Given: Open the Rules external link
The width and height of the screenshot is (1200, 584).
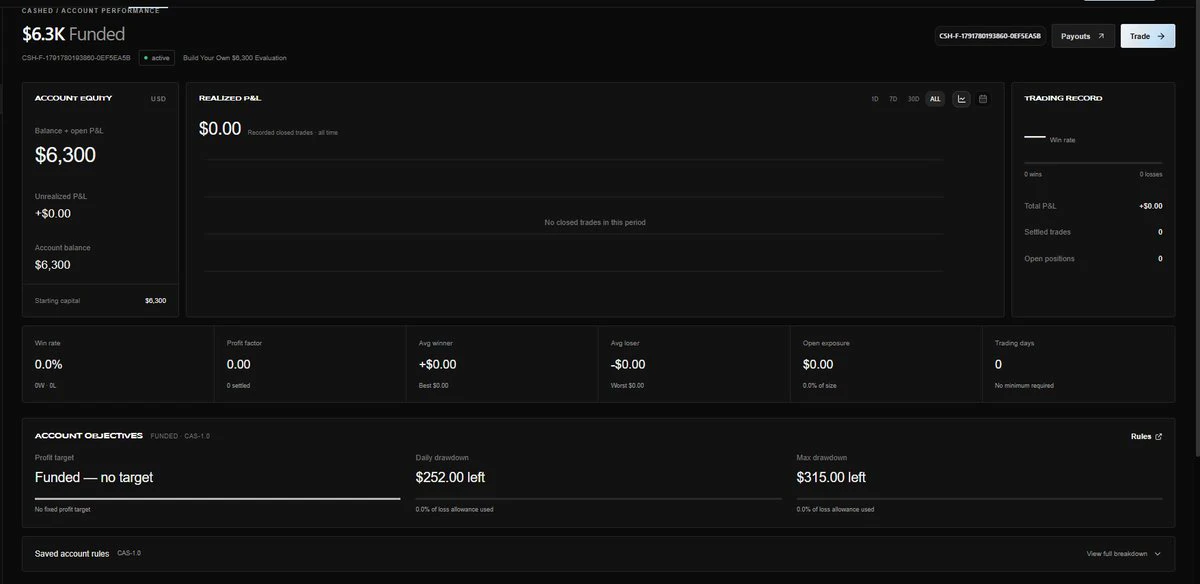Looking at the screenshot, I should click(1146, 436).
